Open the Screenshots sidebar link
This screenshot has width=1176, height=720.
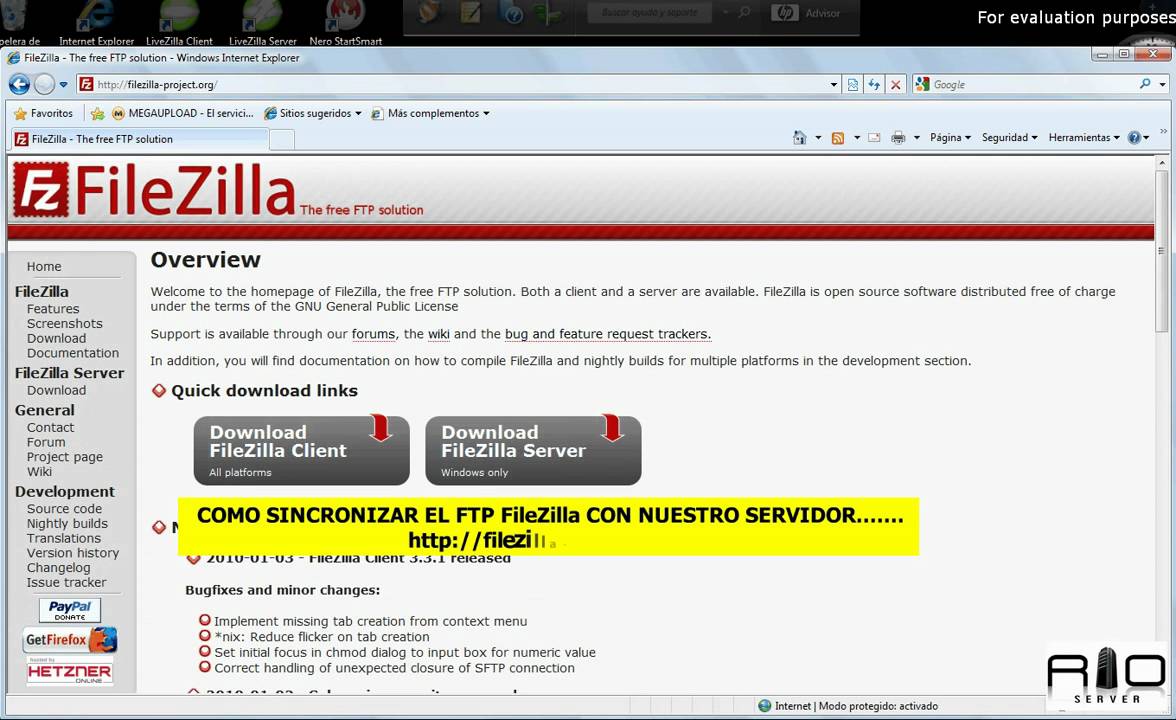click(x=64, y=323)
